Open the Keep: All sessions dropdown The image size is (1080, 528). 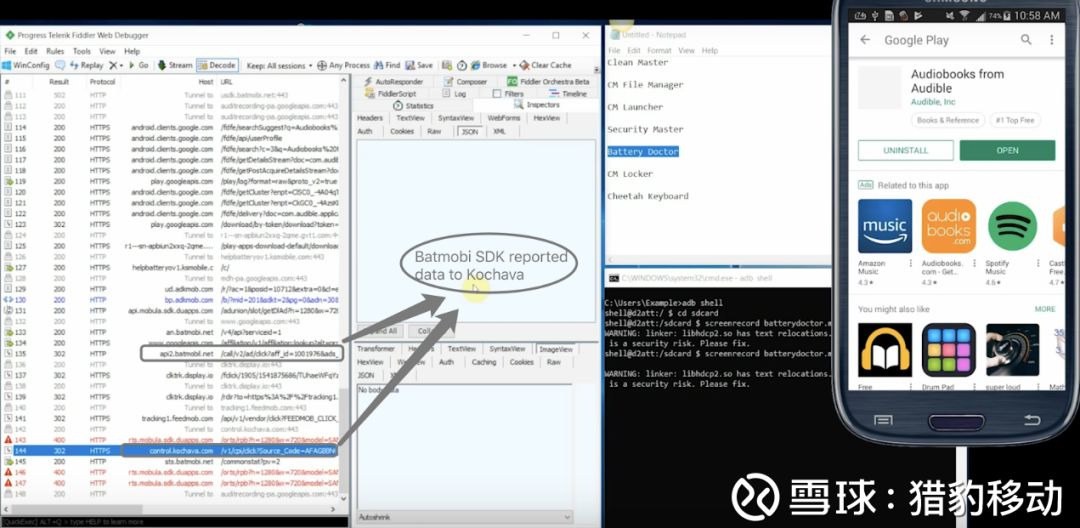(279, 65)
